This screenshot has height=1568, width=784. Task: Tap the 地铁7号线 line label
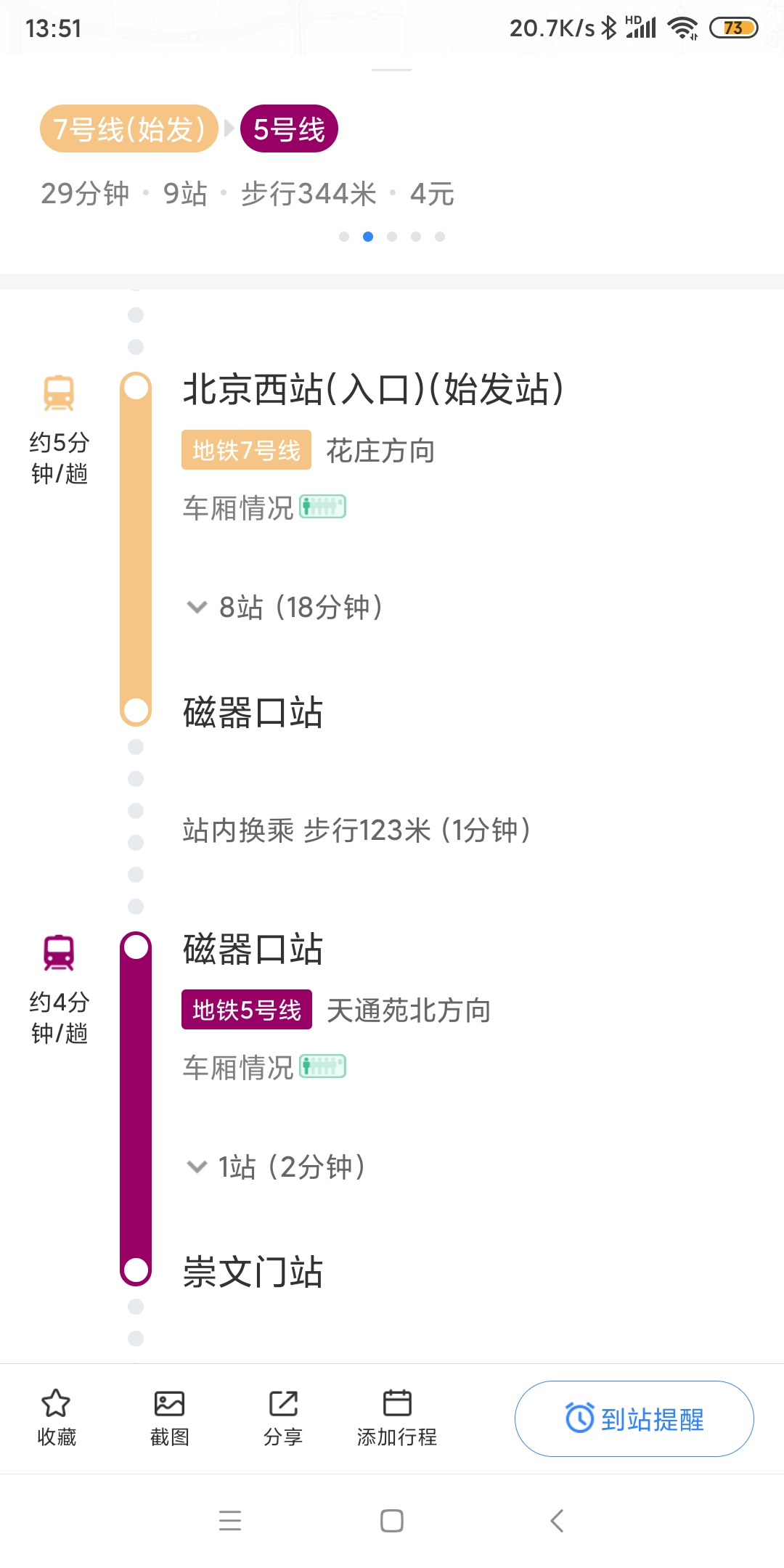tap(246, 450)
